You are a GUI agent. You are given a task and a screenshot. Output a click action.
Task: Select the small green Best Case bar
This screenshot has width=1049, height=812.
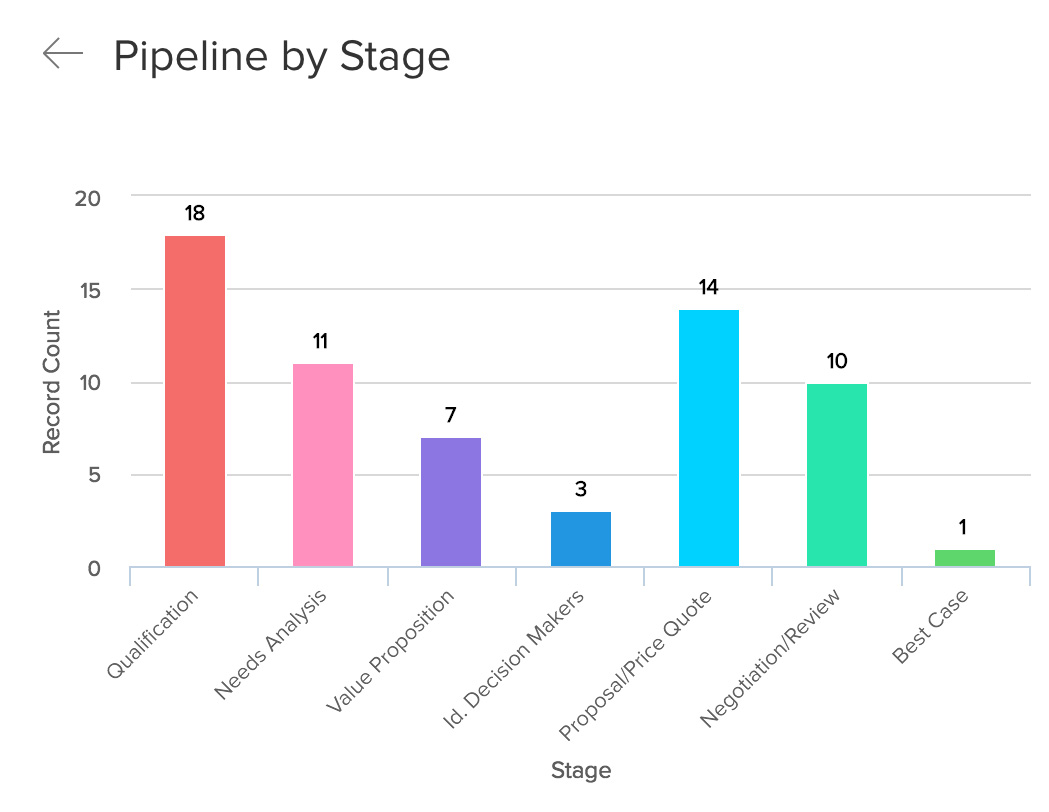[965, 558]
